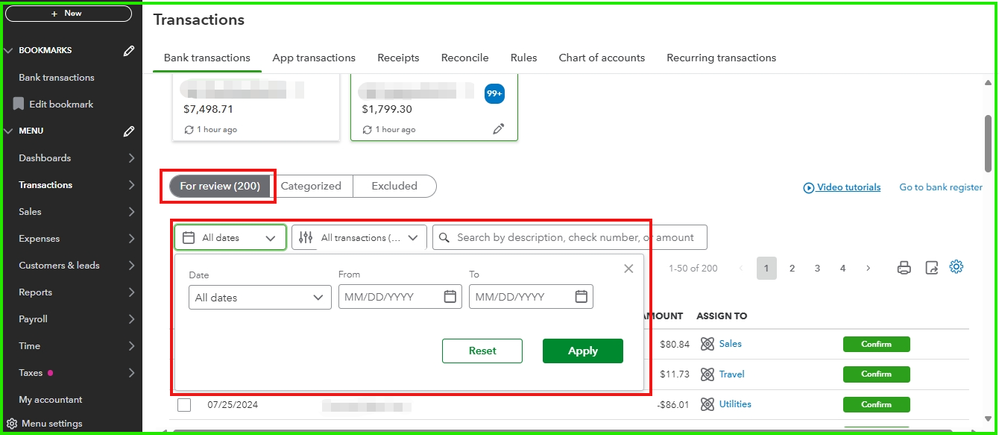This screenshot has height=435, width=999.
Task: Click the Utilities category link
Action: (735, 404)
